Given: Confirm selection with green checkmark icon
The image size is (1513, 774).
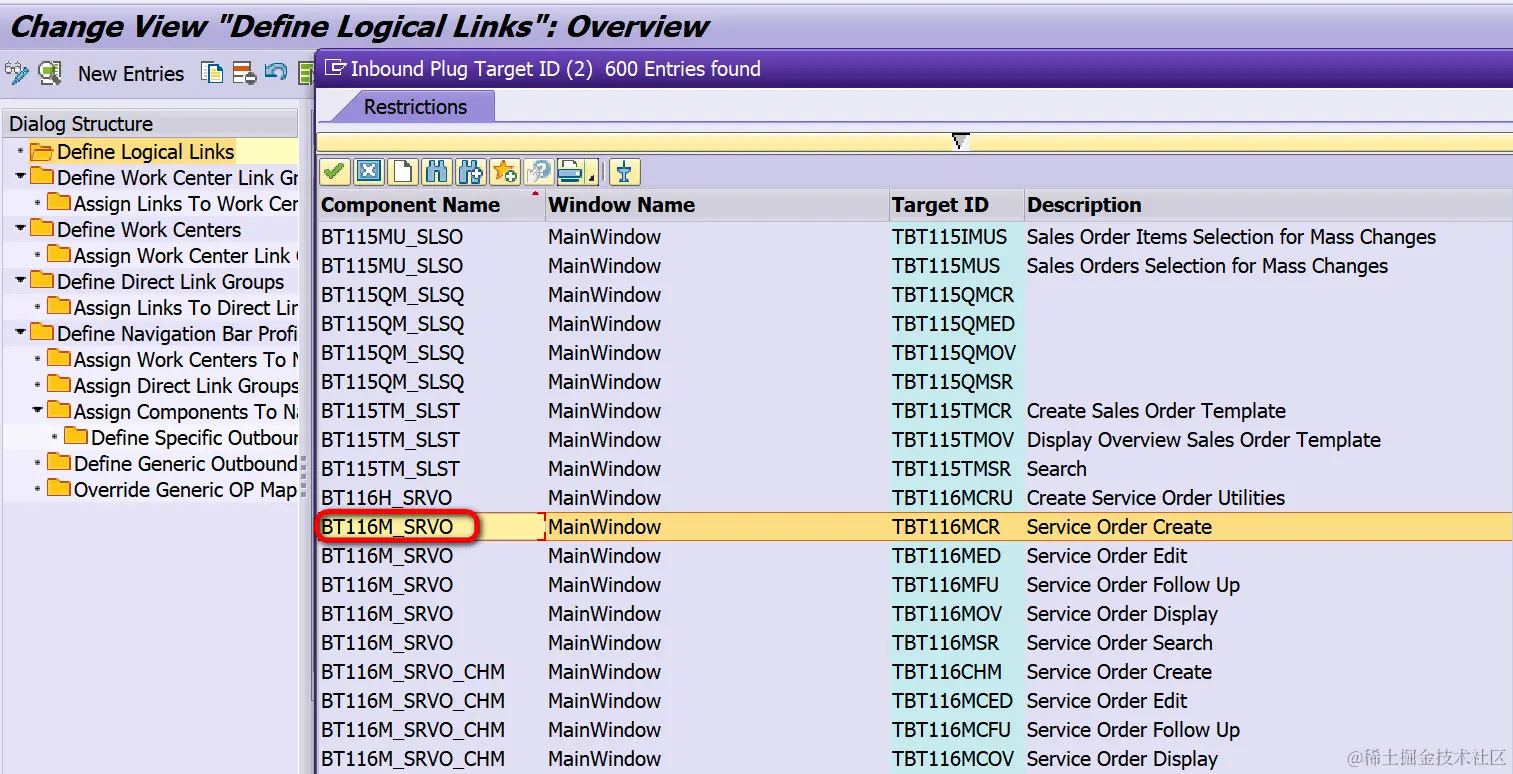Looking at the screenshot, I should (x=335, y=172).
